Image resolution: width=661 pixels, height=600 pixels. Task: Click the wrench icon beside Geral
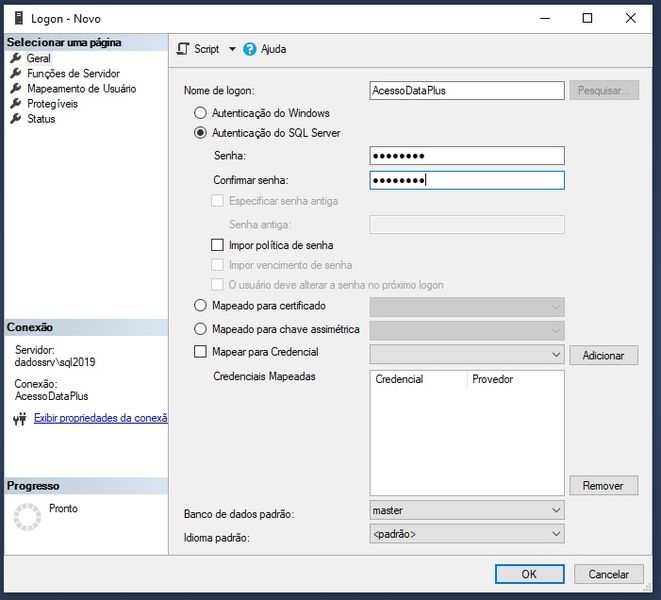16,58
